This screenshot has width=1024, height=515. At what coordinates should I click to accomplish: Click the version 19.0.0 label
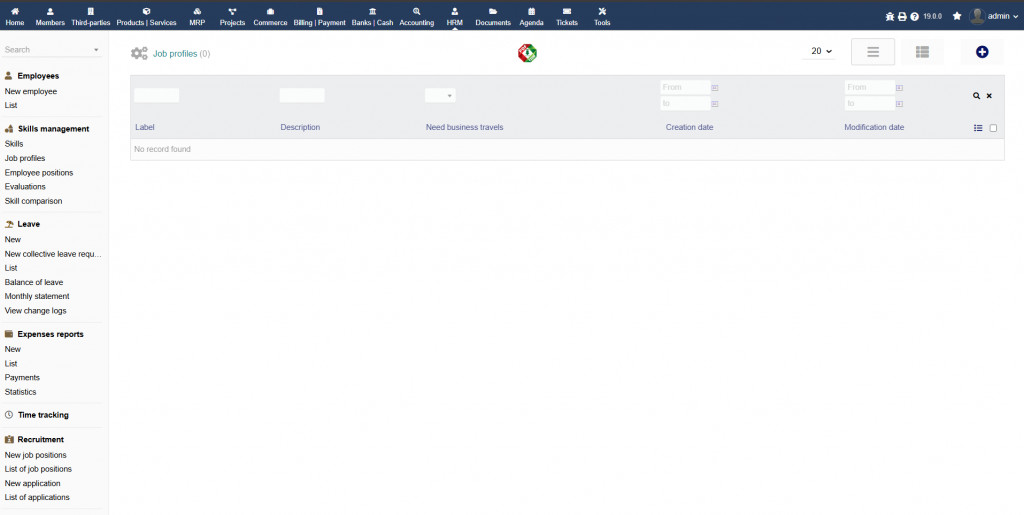pyautogui.click(x=933, y=17)
